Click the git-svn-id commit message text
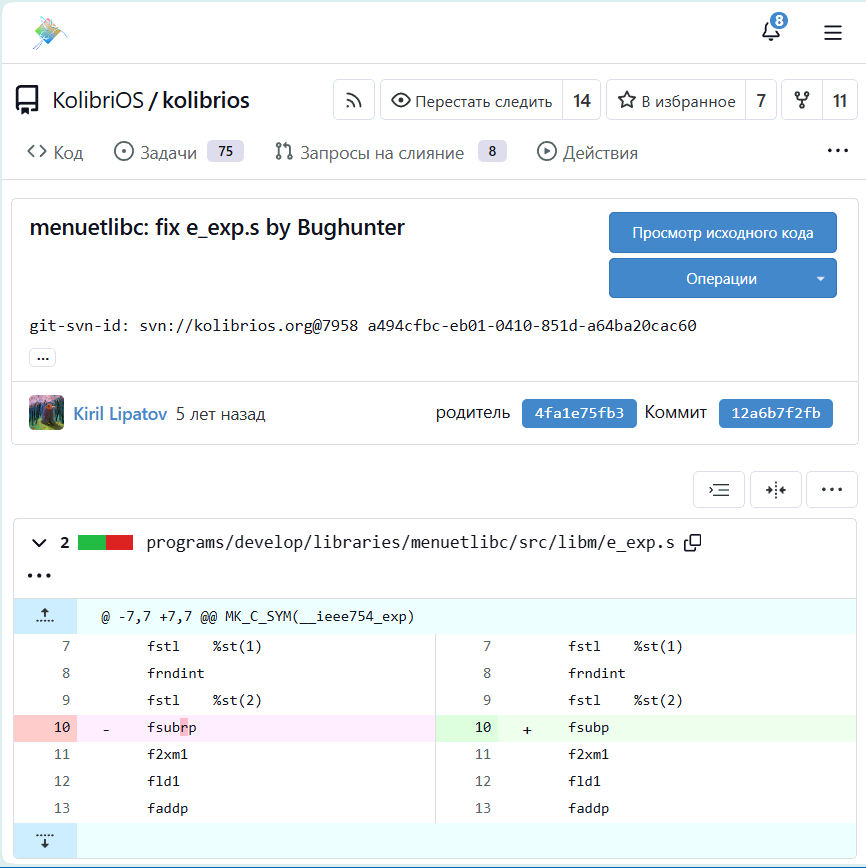This screenshot has height=868, width=866. point(363,326)
